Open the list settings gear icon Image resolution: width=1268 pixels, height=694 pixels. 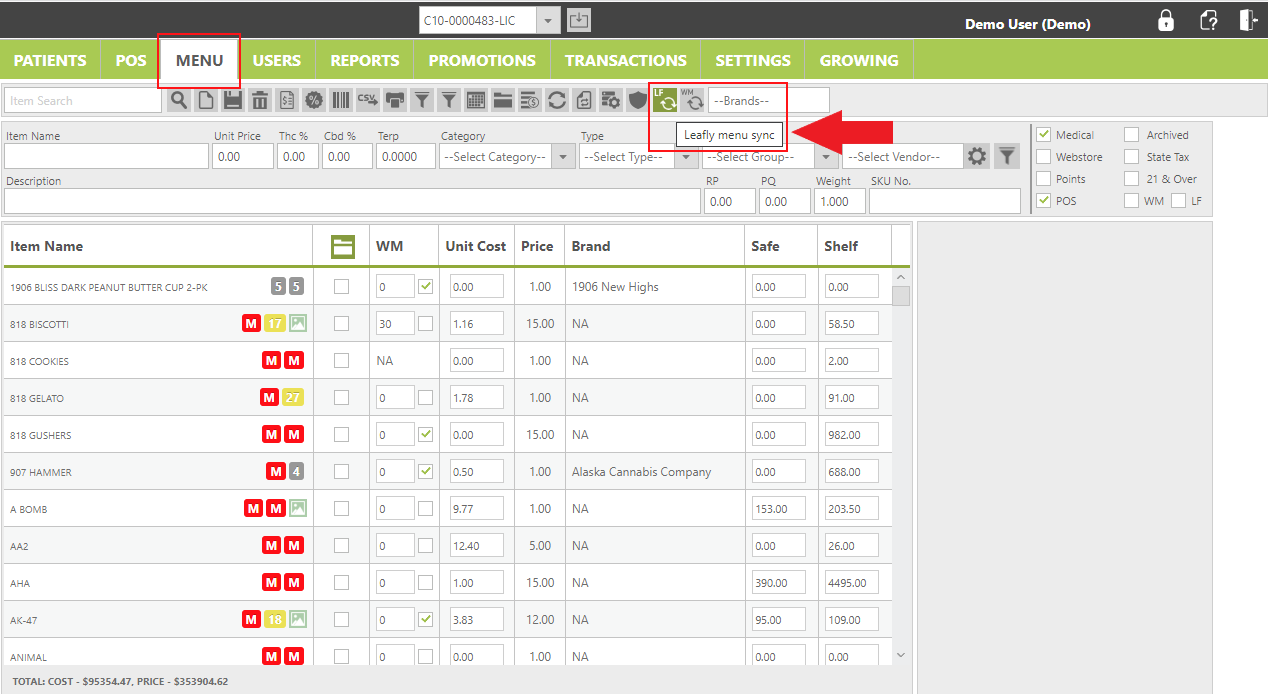[611, 100]
